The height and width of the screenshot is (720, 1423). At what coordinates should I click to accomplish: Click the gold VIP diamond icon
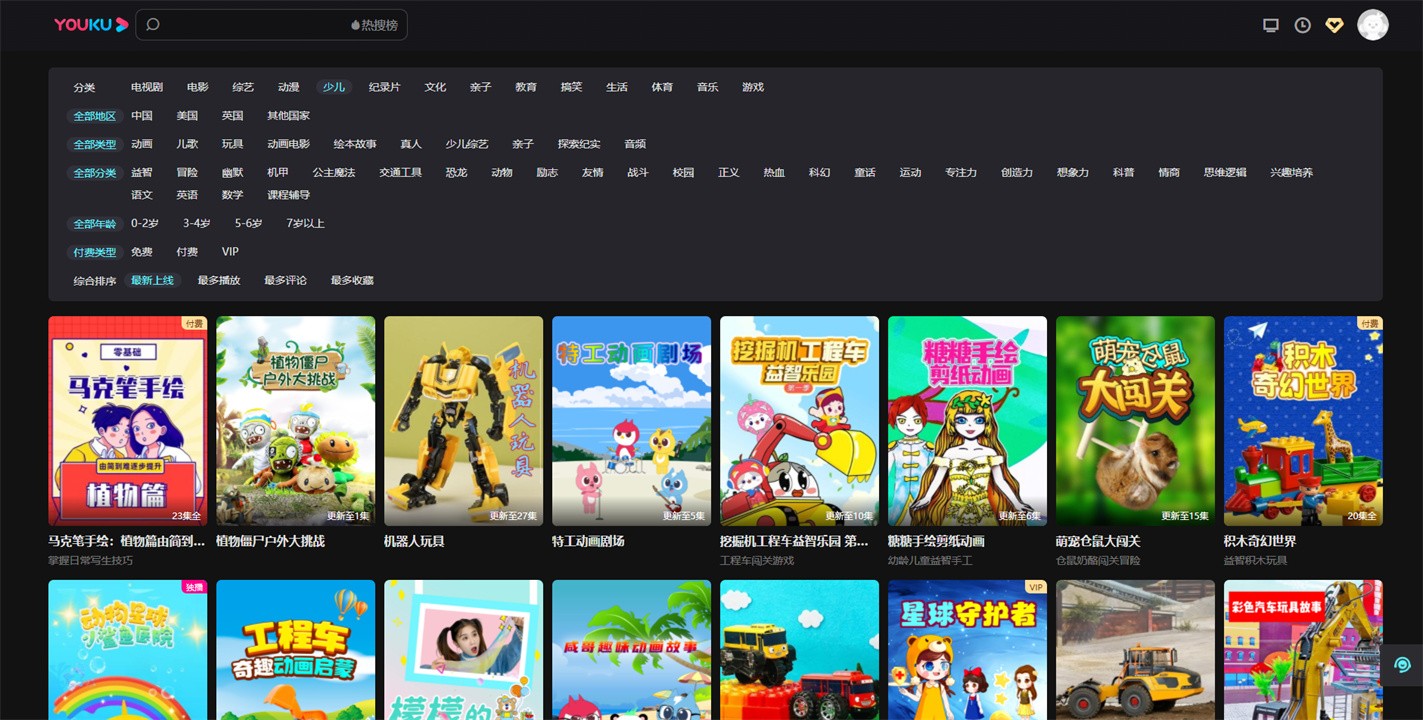click(1334, 25)
